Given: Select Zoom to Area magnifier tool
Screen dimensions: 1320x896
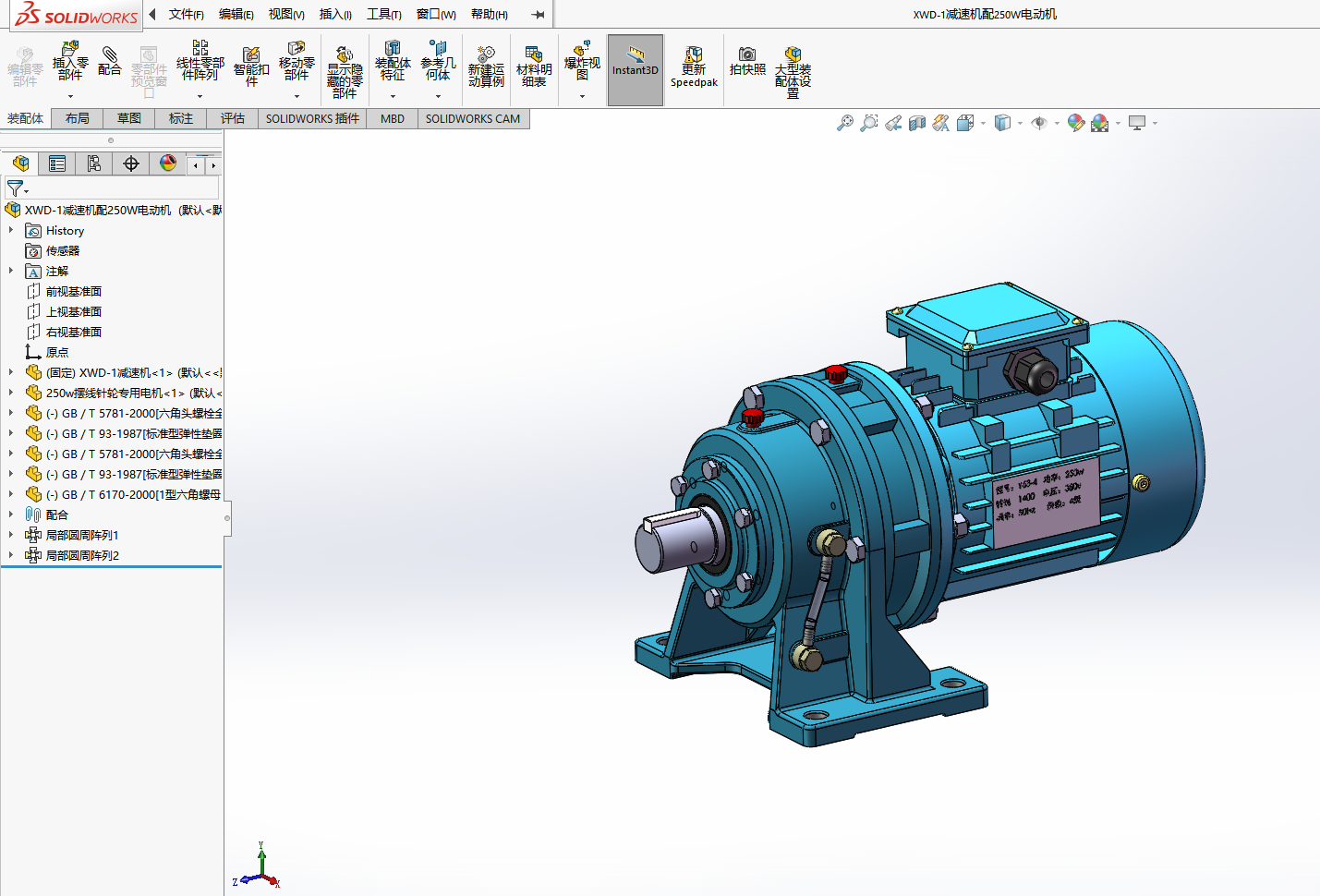Looking at the screenshot, I should (869, 123).
